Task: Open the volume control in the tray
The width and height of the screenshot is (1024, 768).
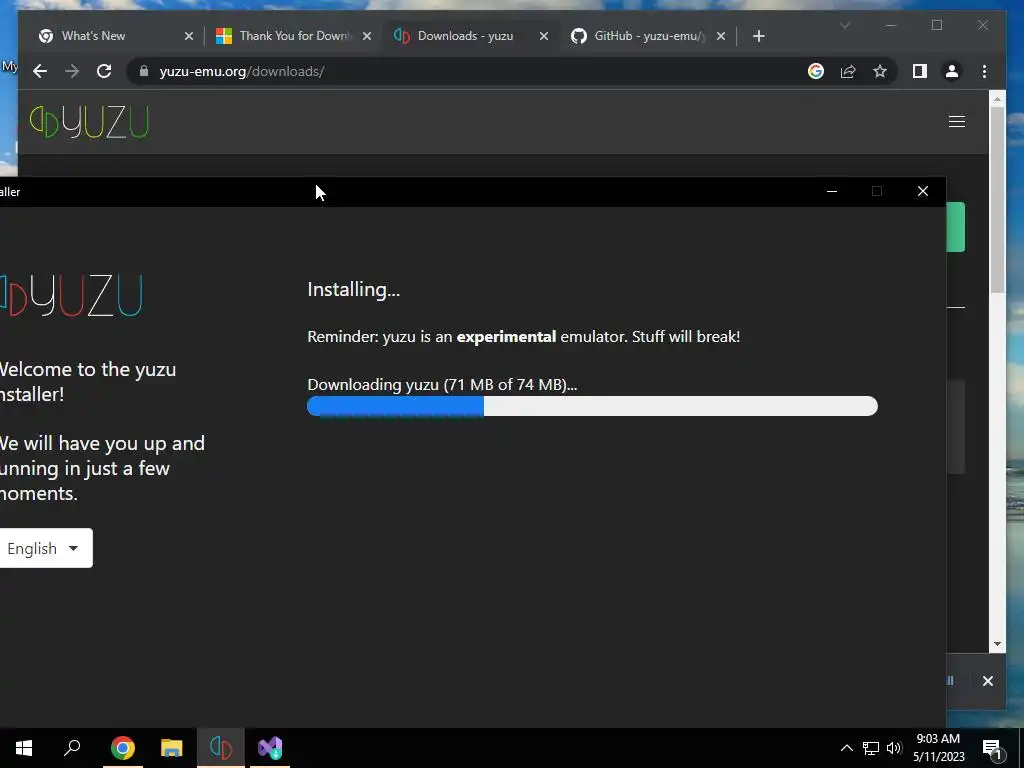Action: (894, 748)
